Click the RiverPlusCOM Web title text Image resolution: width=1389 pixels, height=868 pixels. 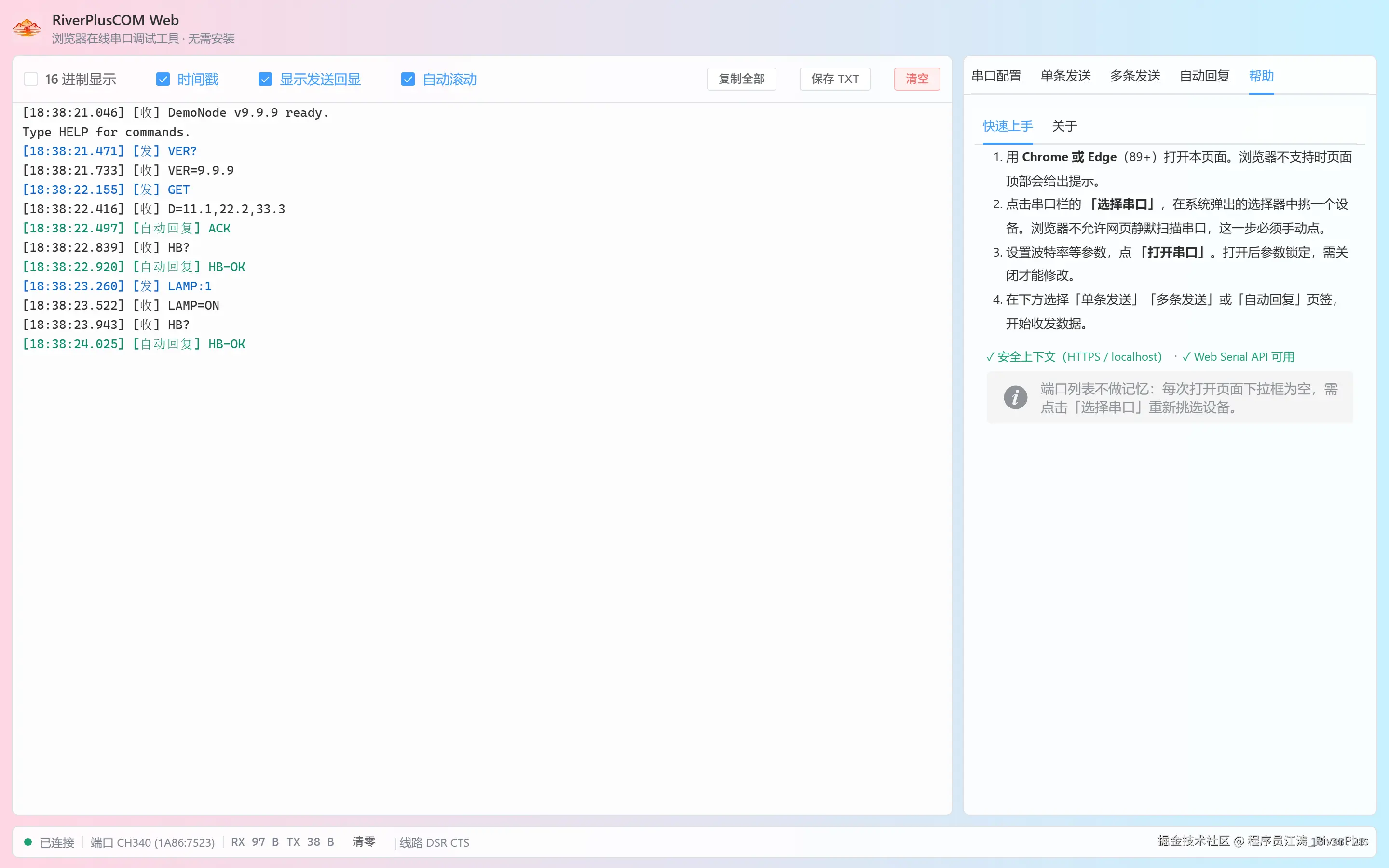(x=115, y=20)
